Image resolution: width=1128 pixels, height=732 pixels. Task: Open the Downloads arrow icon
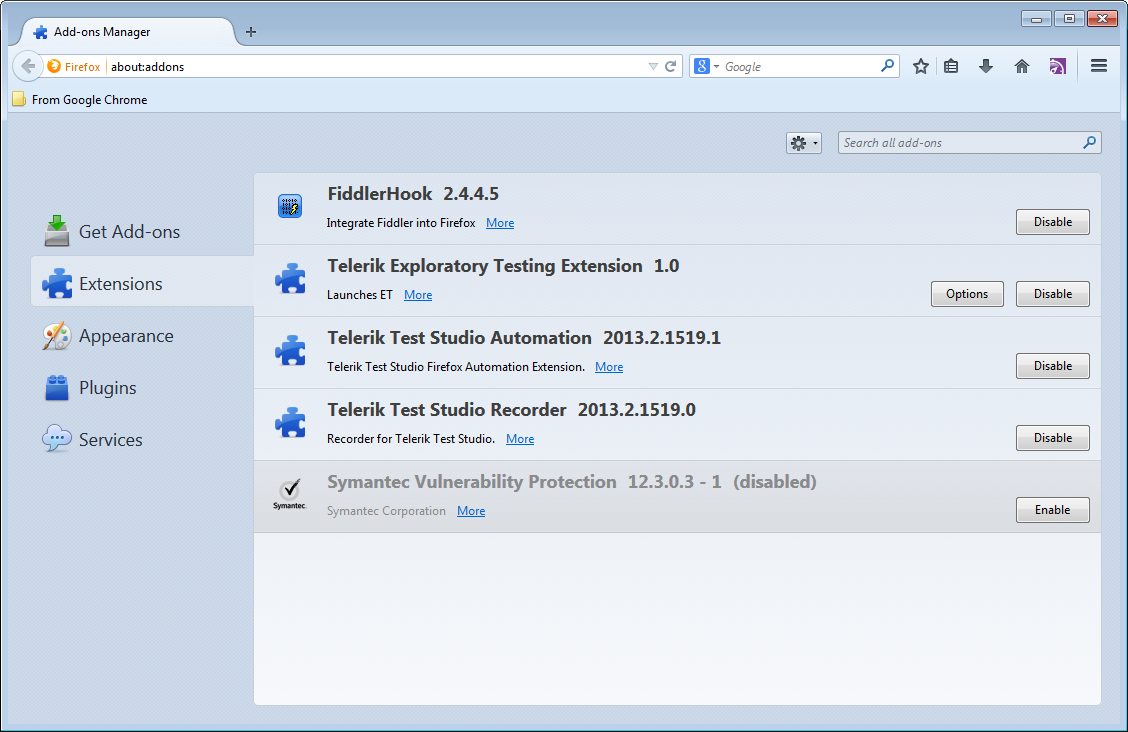[986, 66]
